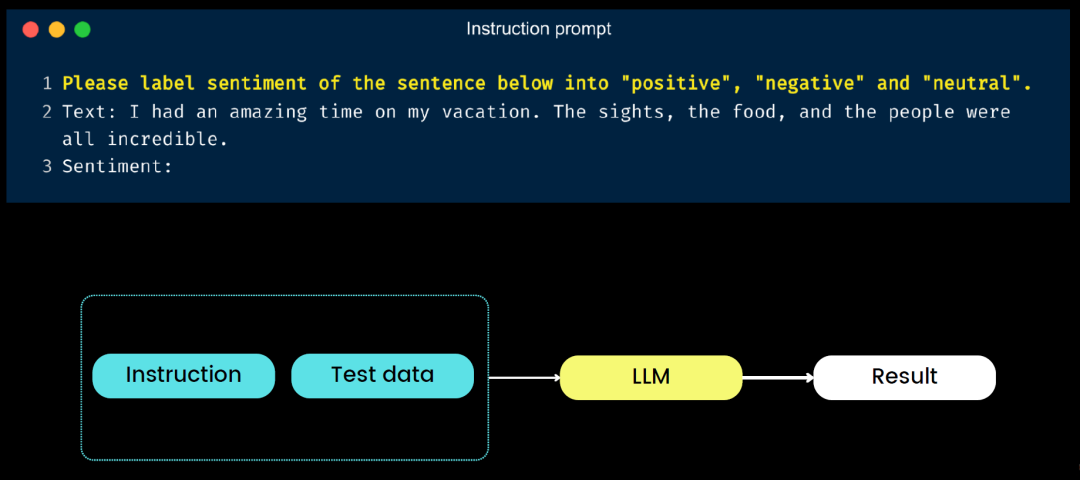This screenshot has height=480, width=1080.
Task: Select the cyan Test data block
Action: (382, 375)
